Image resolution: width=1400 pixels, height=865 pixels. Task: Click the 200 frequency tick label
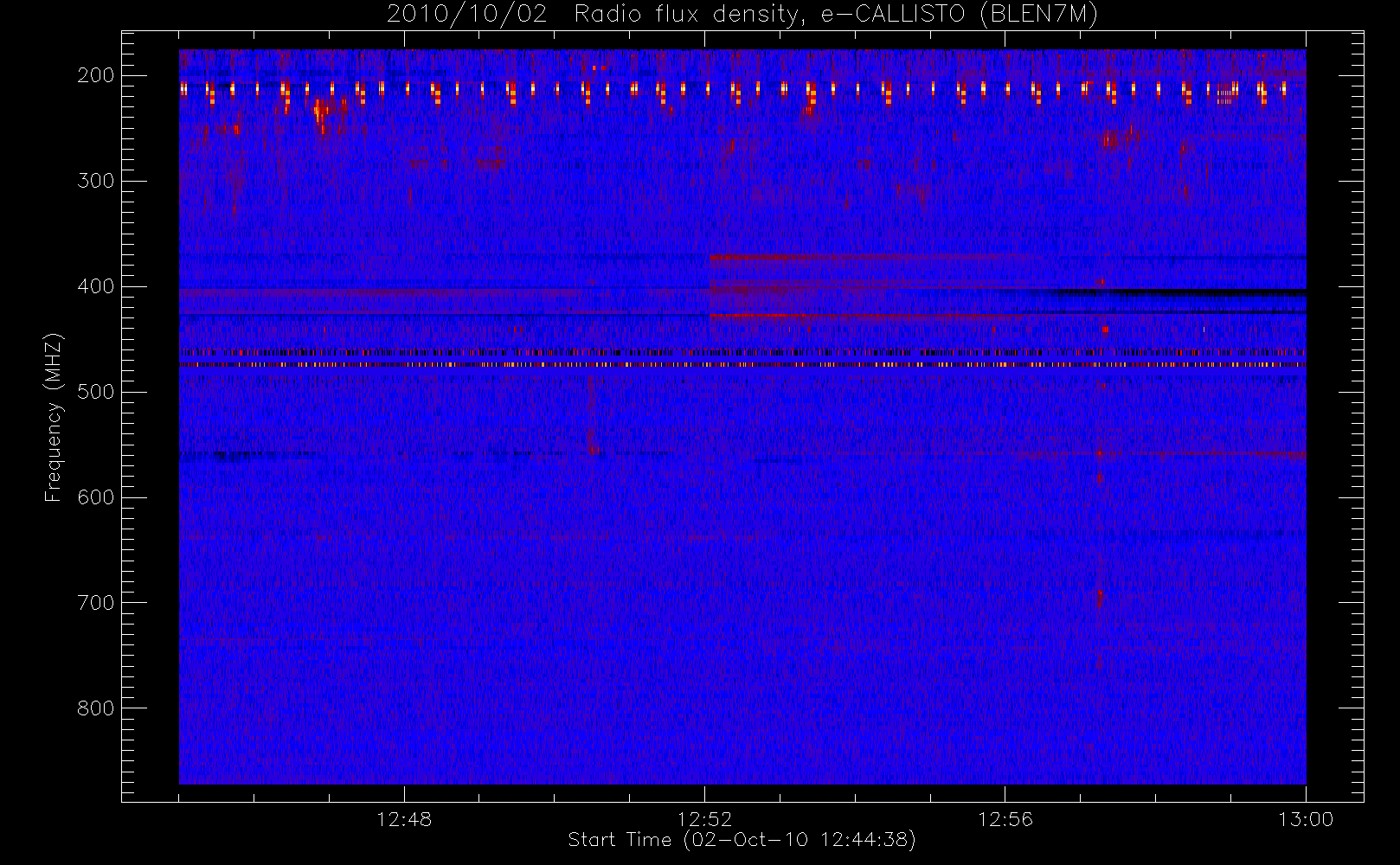point(96,75)
